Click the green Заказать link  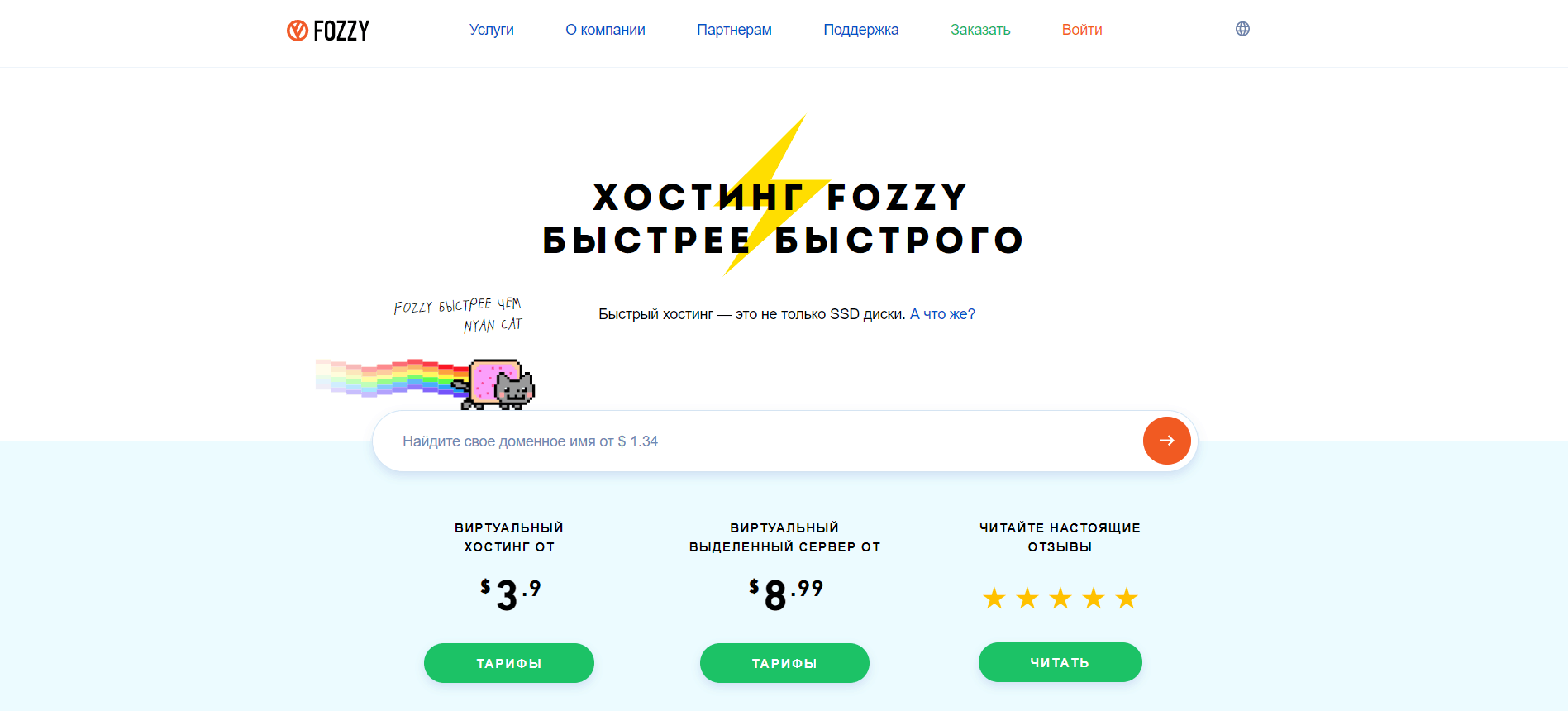(x=980, y=30)
